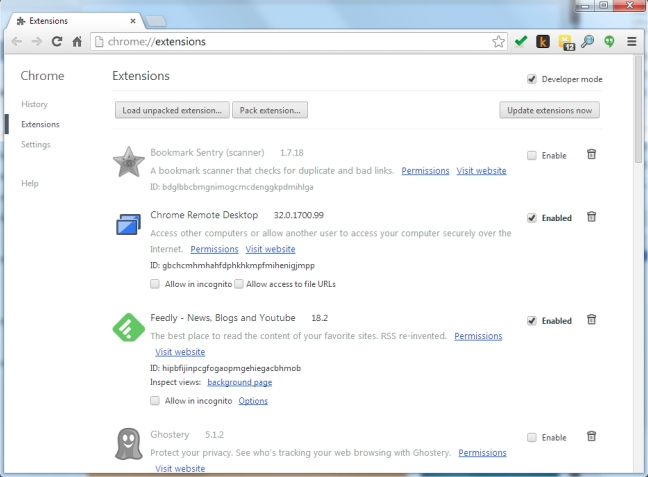648x477 pixels.
Task: Click Load unpacked extension button
Action: pyautogui.click(x=172, y=110)
